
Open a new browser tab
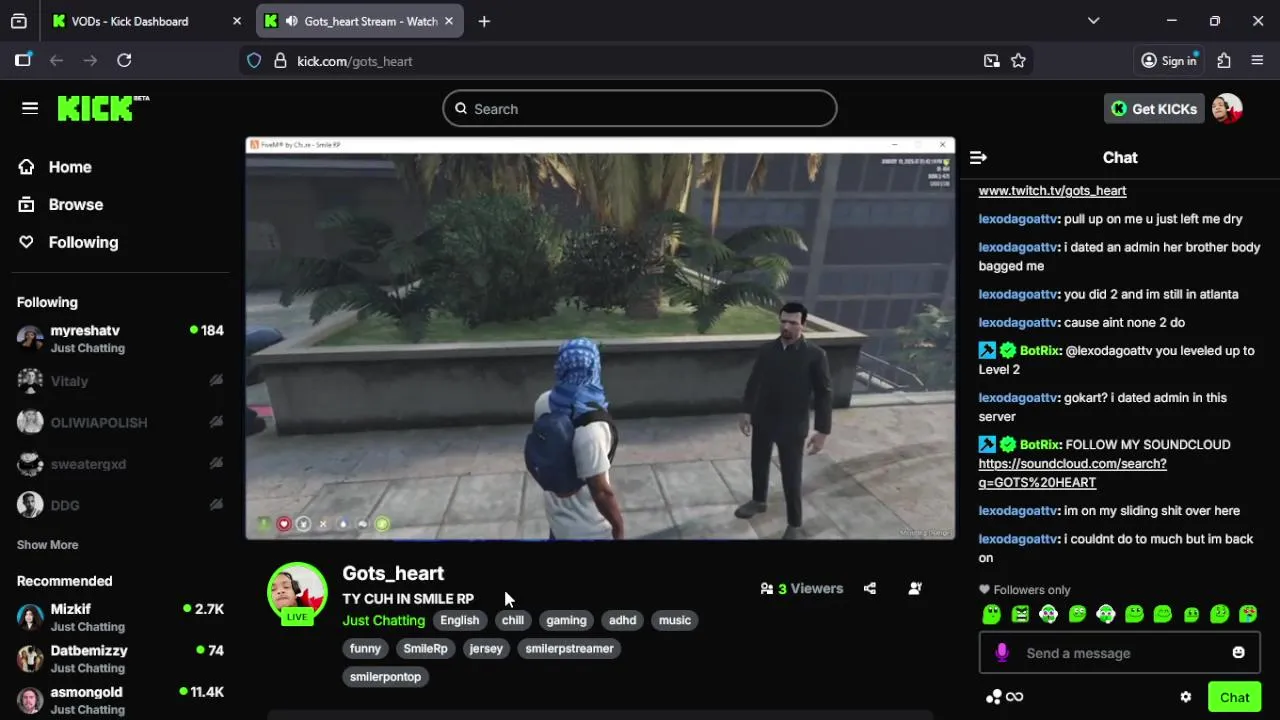(484, 21)
